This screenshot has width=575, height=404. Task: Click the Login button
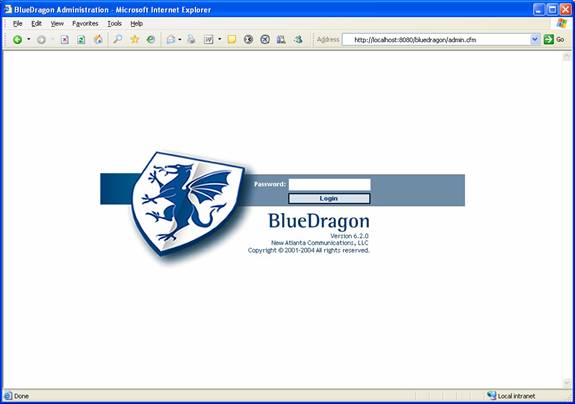coord(329,198)
